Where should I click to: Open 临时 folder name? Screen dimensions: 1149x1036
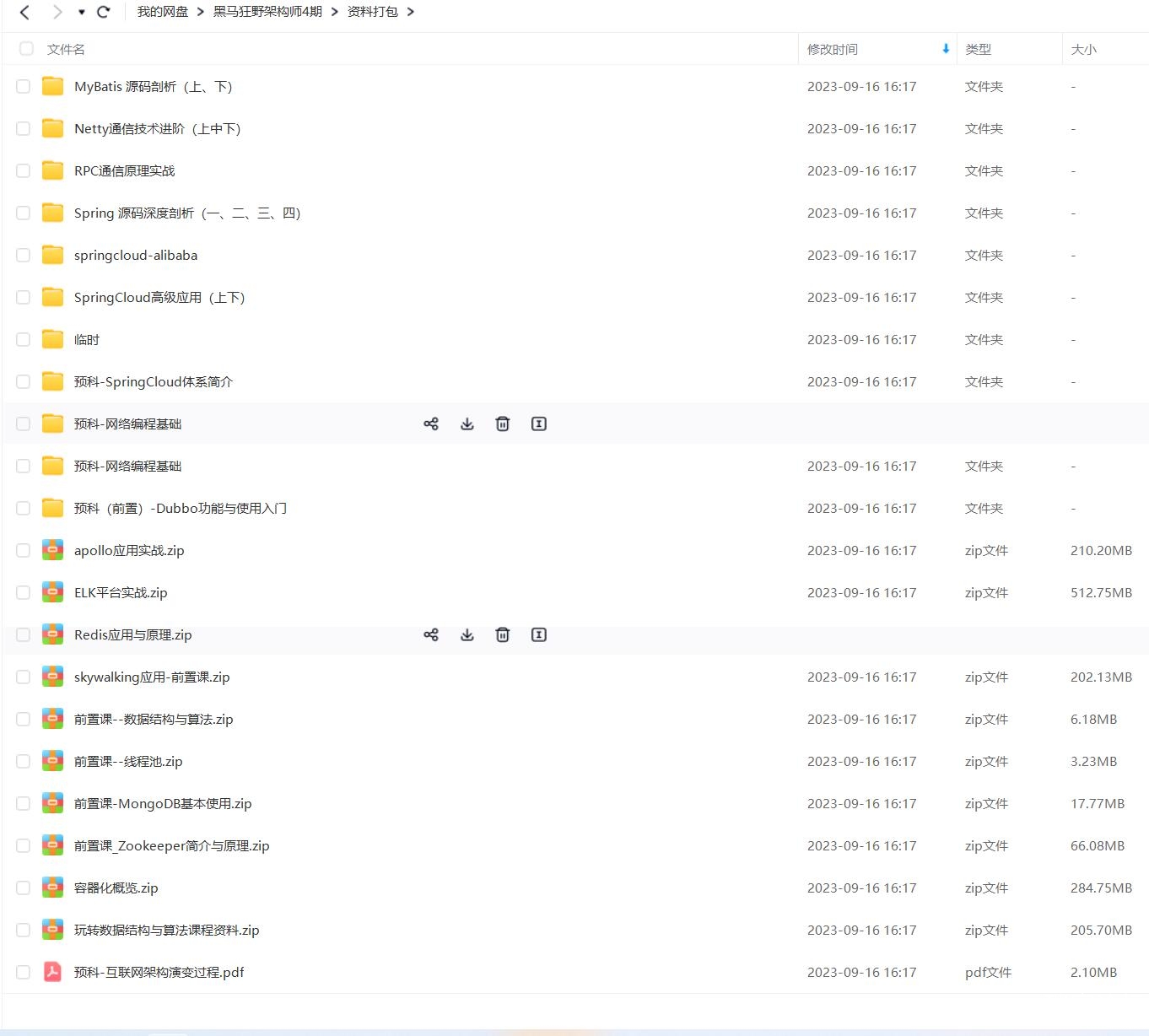point(87,340)
